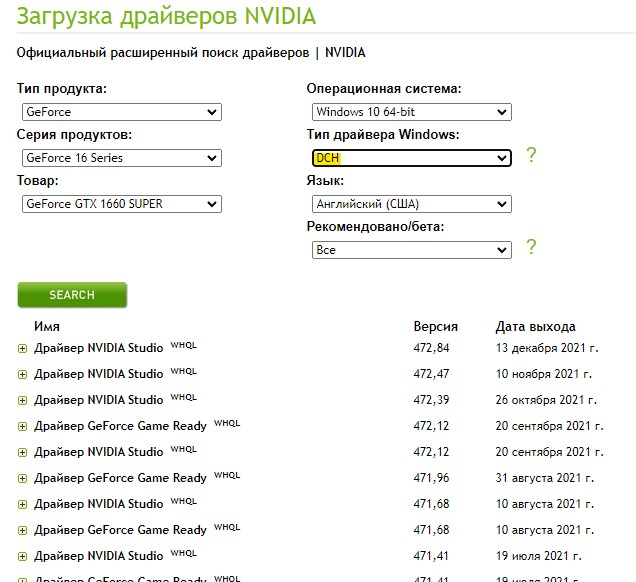This screenshot has height=582, width=636.
Task: Click the Тип продукта label
Action: pyautogui.click(x=62, y=88)
